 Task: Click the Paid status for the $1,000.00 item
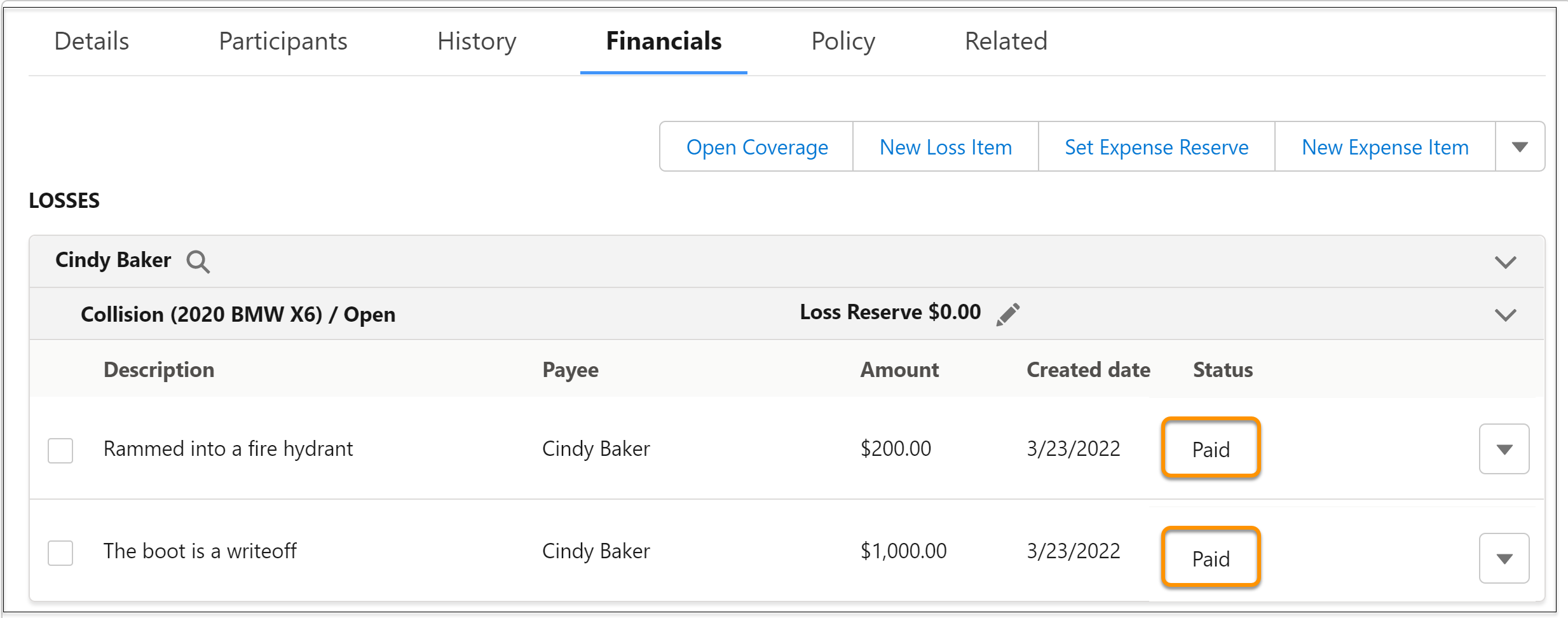point(1211,558)
